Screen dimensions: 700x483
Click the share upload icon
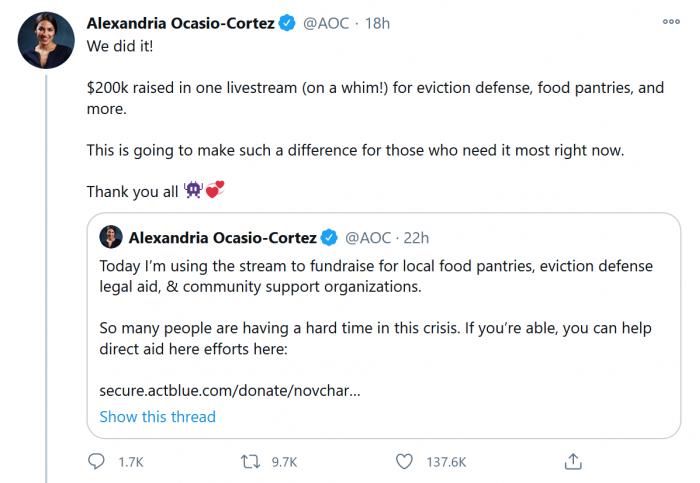pos(573,461)
